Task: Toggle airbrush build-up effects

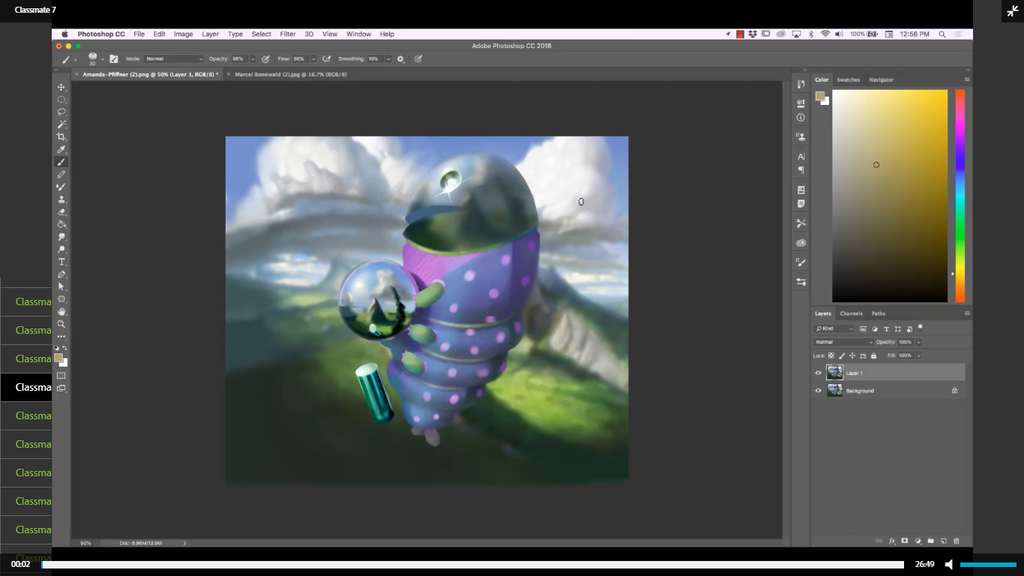Action: [x=327, y=59]
